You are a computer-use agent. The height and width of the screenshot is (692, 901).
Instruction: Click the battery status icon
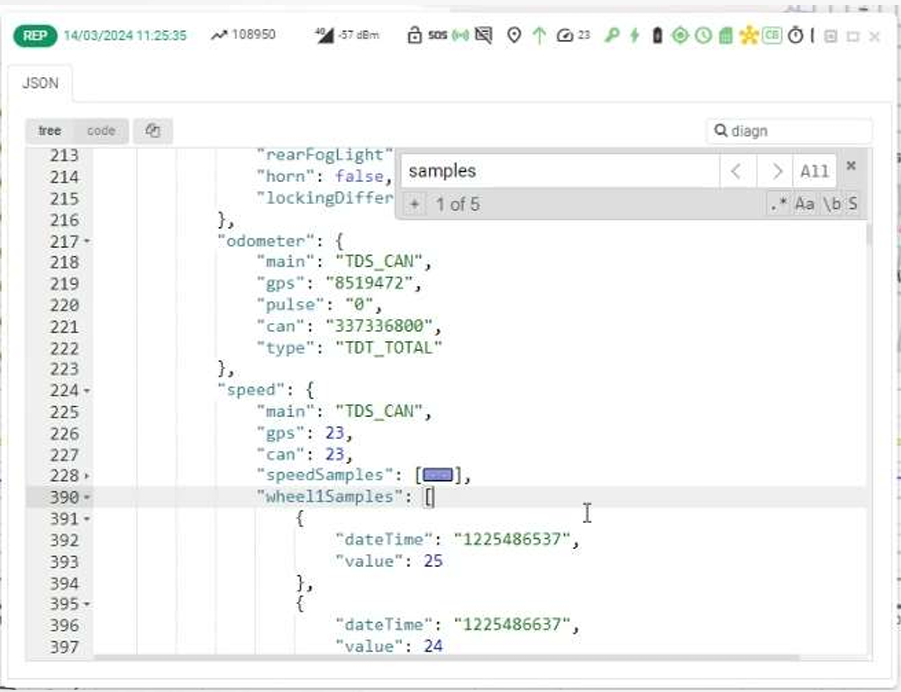pyautogui.click(x=657, y=36)
